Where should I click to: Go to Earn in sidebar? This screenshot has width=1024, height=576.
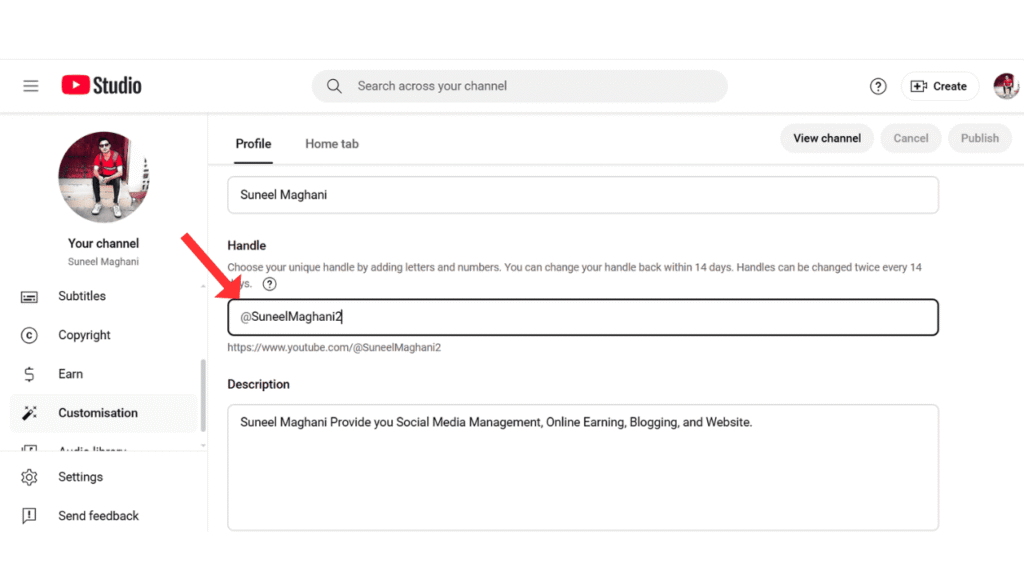click(x=70, y=374)
